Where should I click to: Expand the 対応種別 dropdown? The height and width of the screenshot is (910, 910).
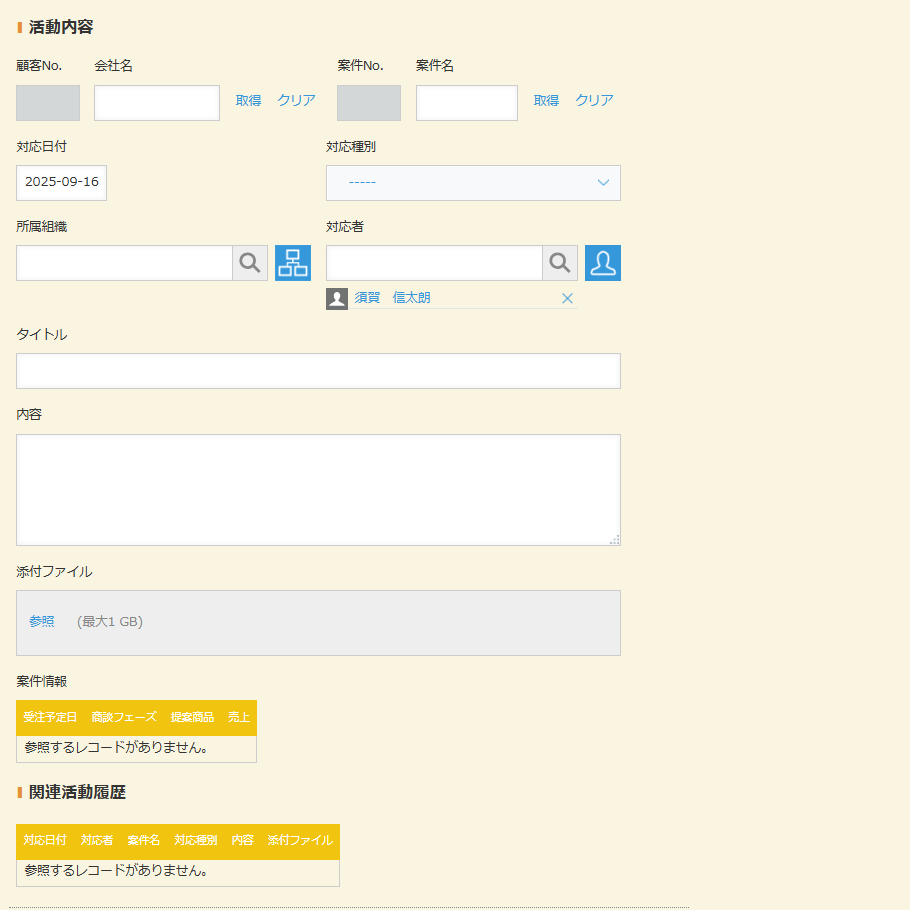(473, 183)
